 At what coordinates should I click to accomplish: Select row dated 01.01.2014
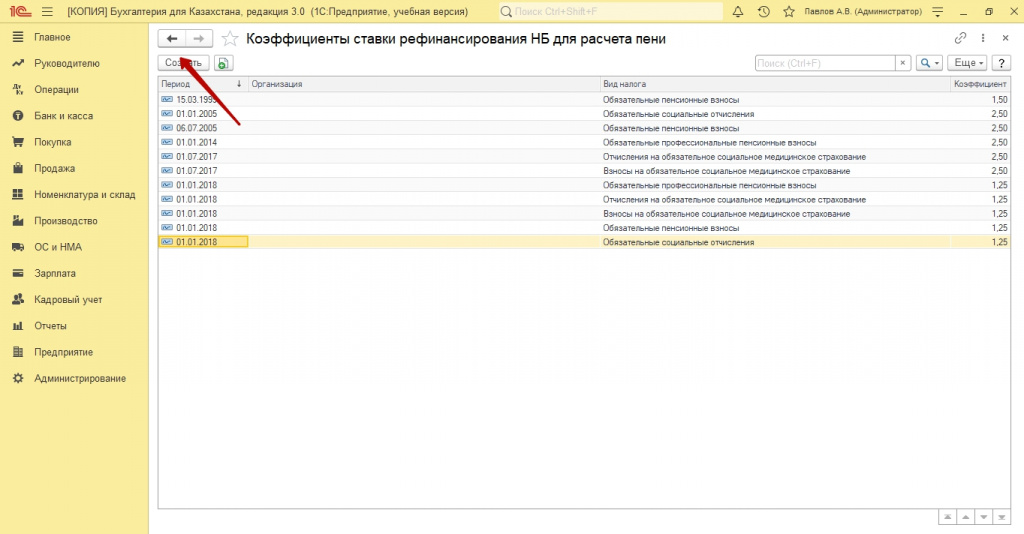pyautogui.click(x=584, y=142)
